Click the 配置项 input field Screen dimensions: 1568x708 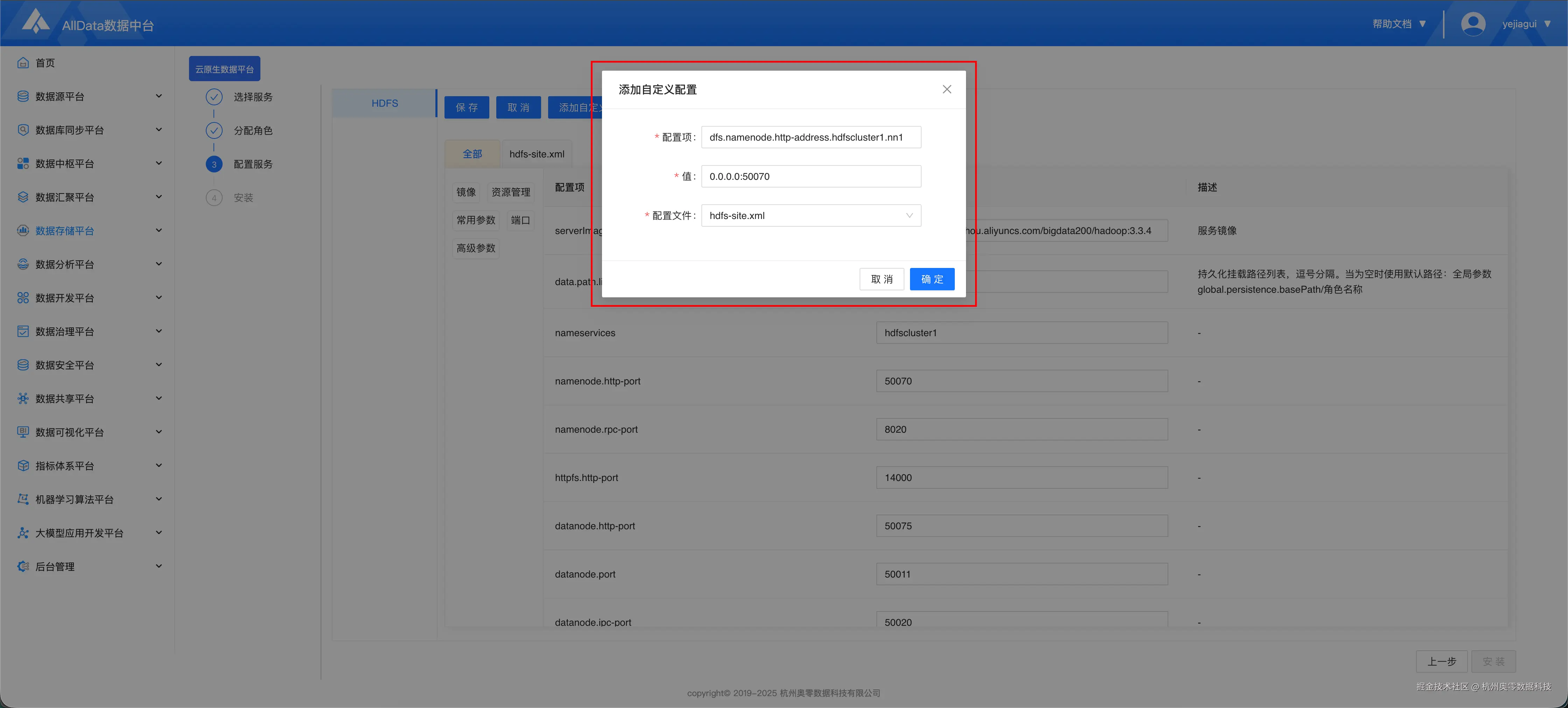[x=811, y=137]
